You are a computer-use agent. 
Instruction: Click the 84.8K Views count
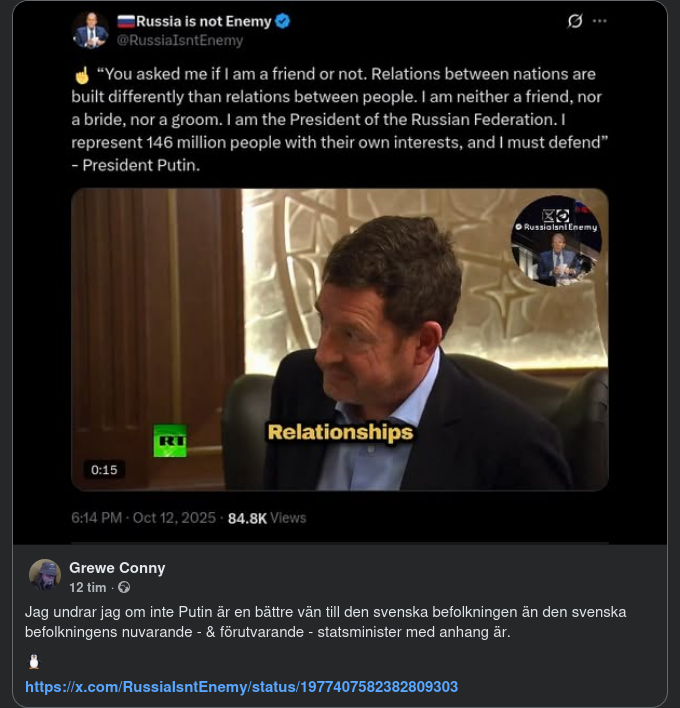[x=267, y=518]
